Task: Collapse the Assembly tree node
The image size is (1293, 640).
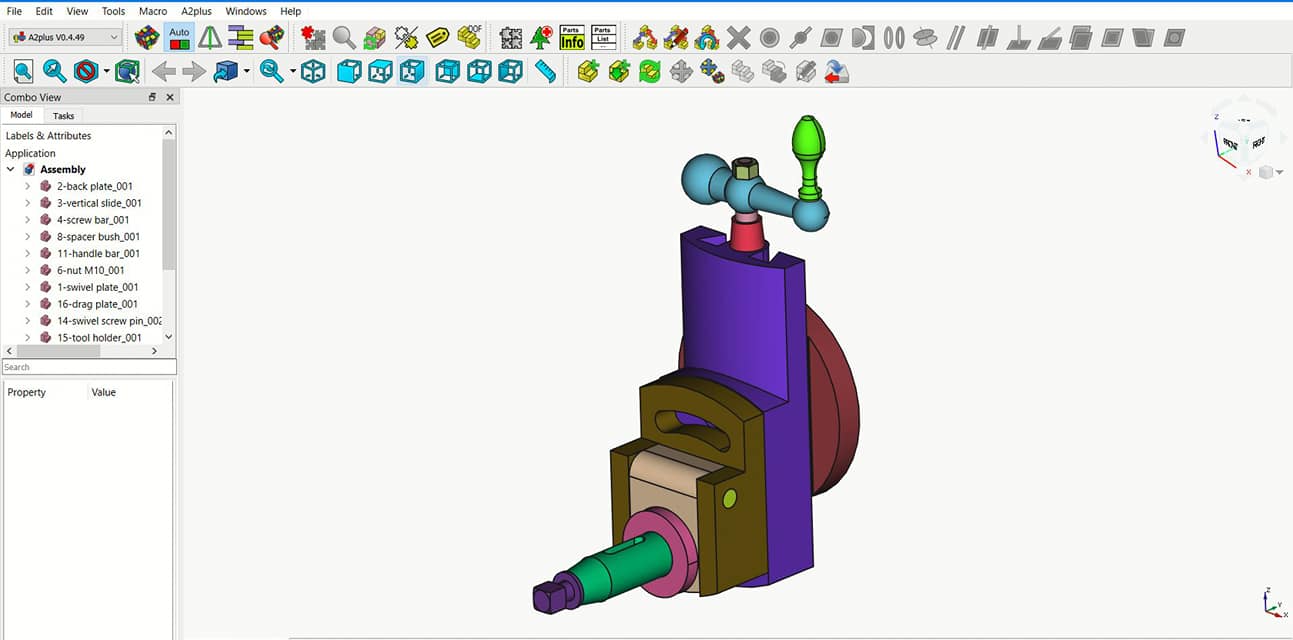Action: click(11, 170)
